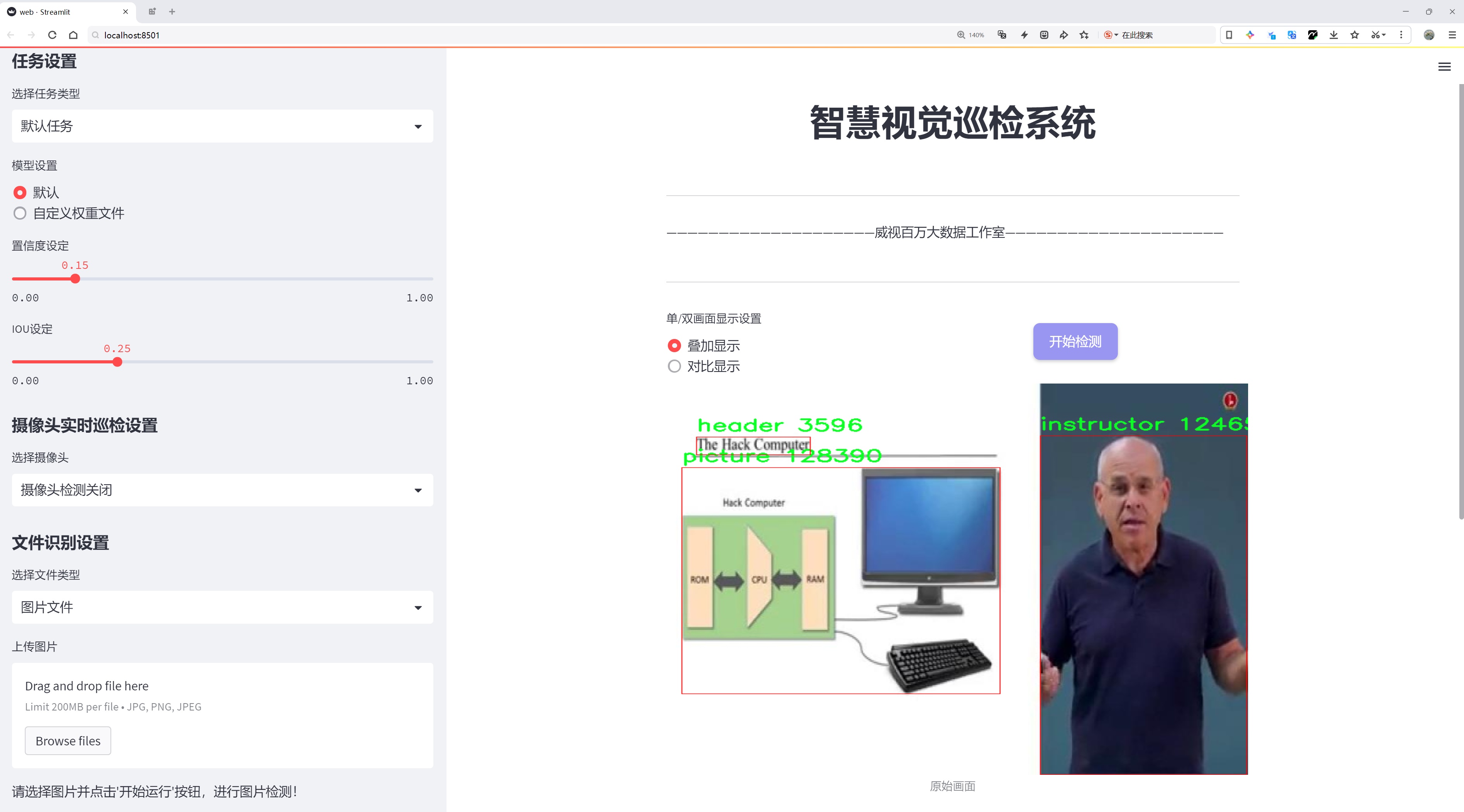The image size is (1464, 812).
Task: Click the localhost:8501 address bar
Action: (131, 34)
